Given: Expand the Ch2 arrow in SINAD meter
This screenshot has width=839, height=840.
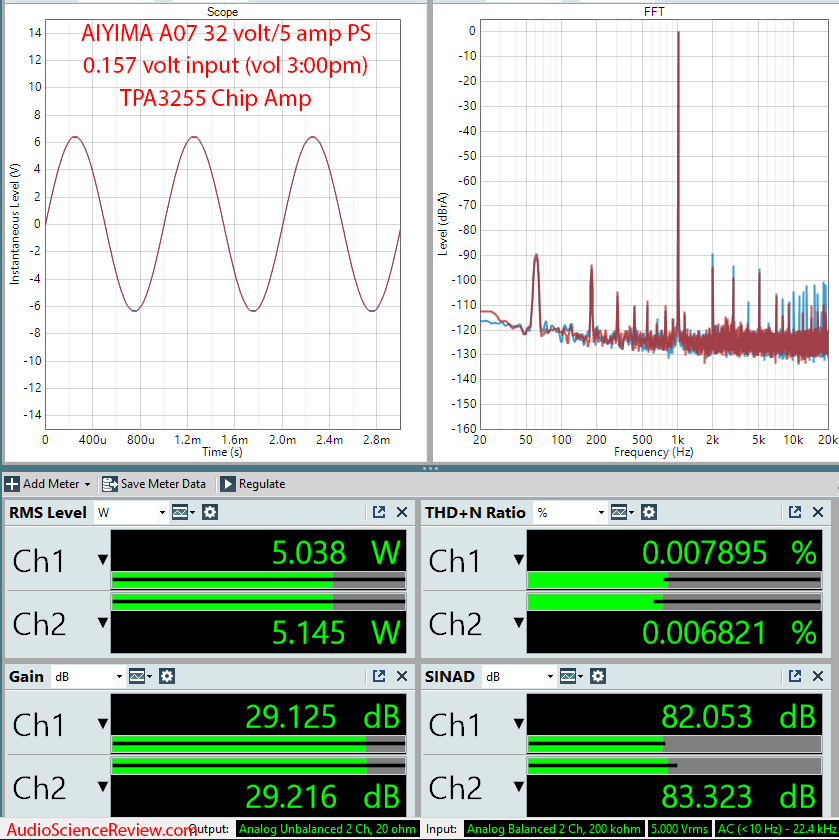Looking at the screenshot, I should (519, 786).
